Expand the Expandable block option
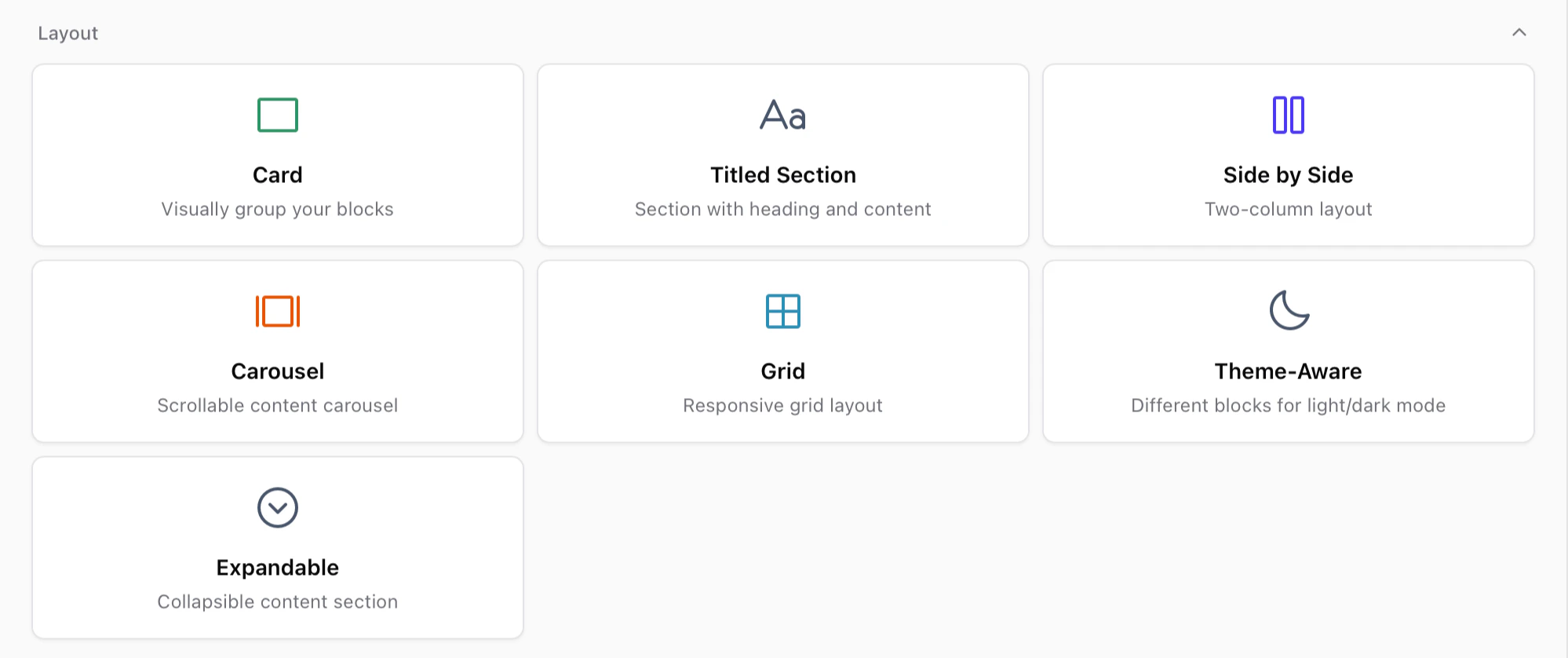Viewport: 1568px width, 658px height. (x=277, y=546)
